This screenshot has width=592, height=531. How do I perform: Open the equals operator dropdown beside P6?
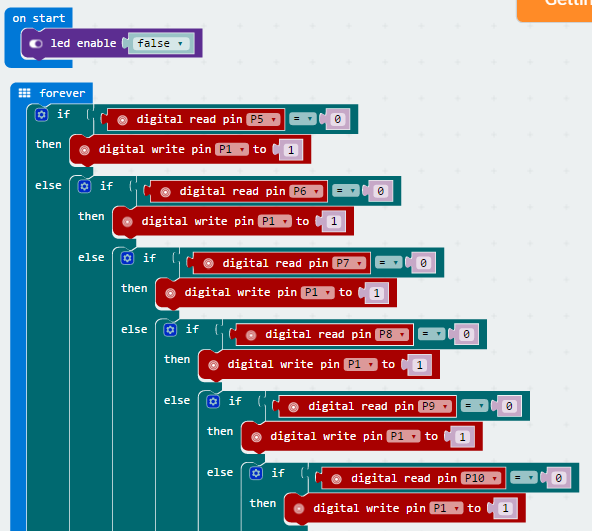[x=346, y=191]
